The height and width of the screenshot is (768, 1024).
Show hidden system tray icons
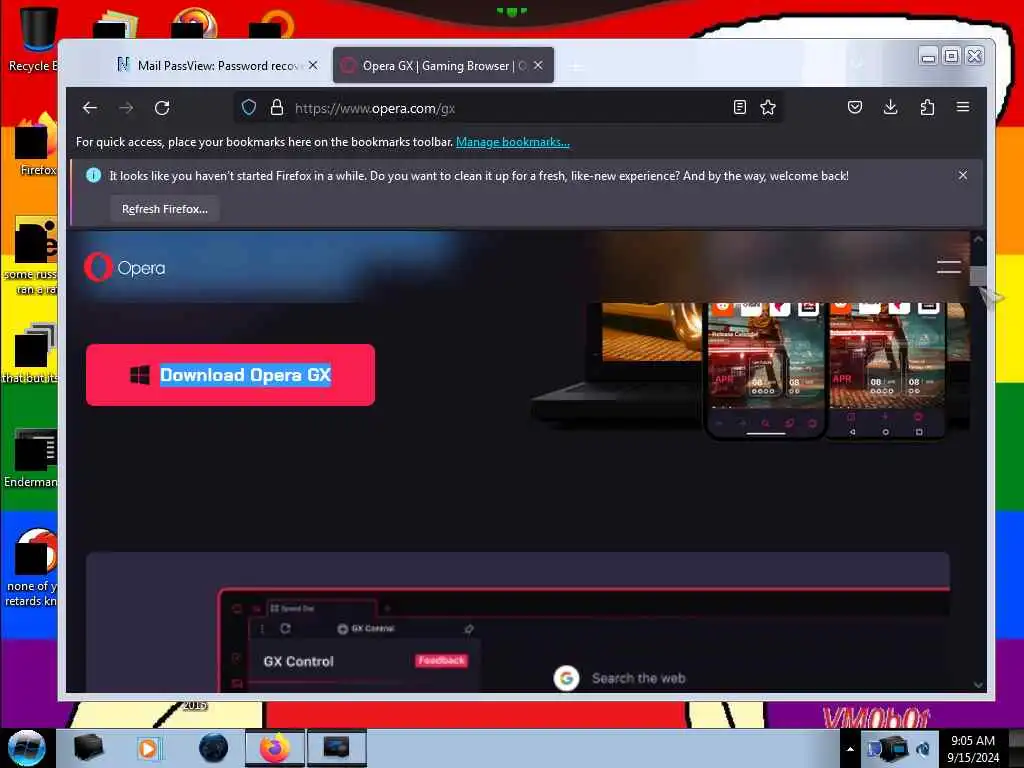click(x=850, y=749)
